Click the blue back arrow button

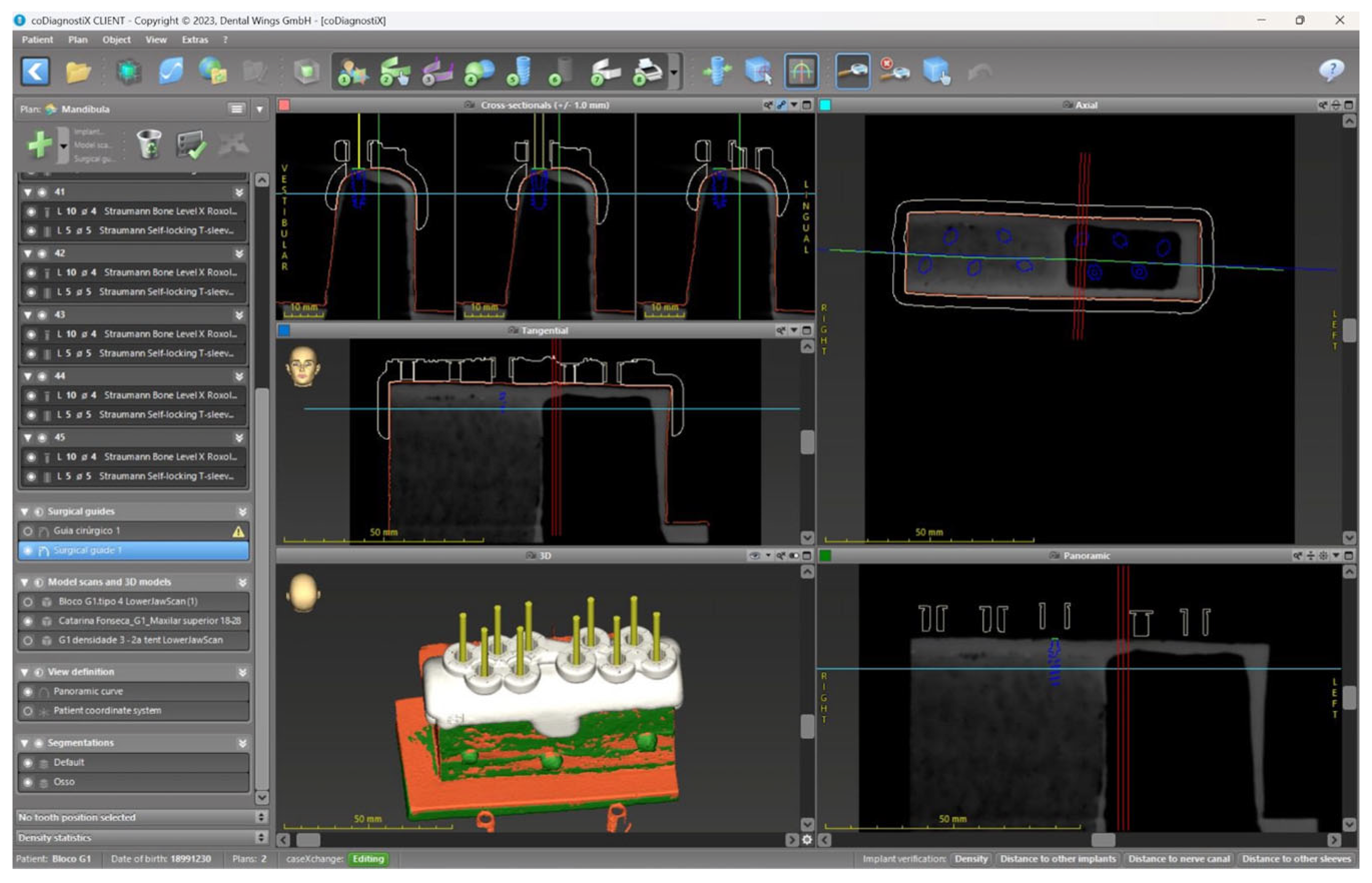[x=36, y=72]
